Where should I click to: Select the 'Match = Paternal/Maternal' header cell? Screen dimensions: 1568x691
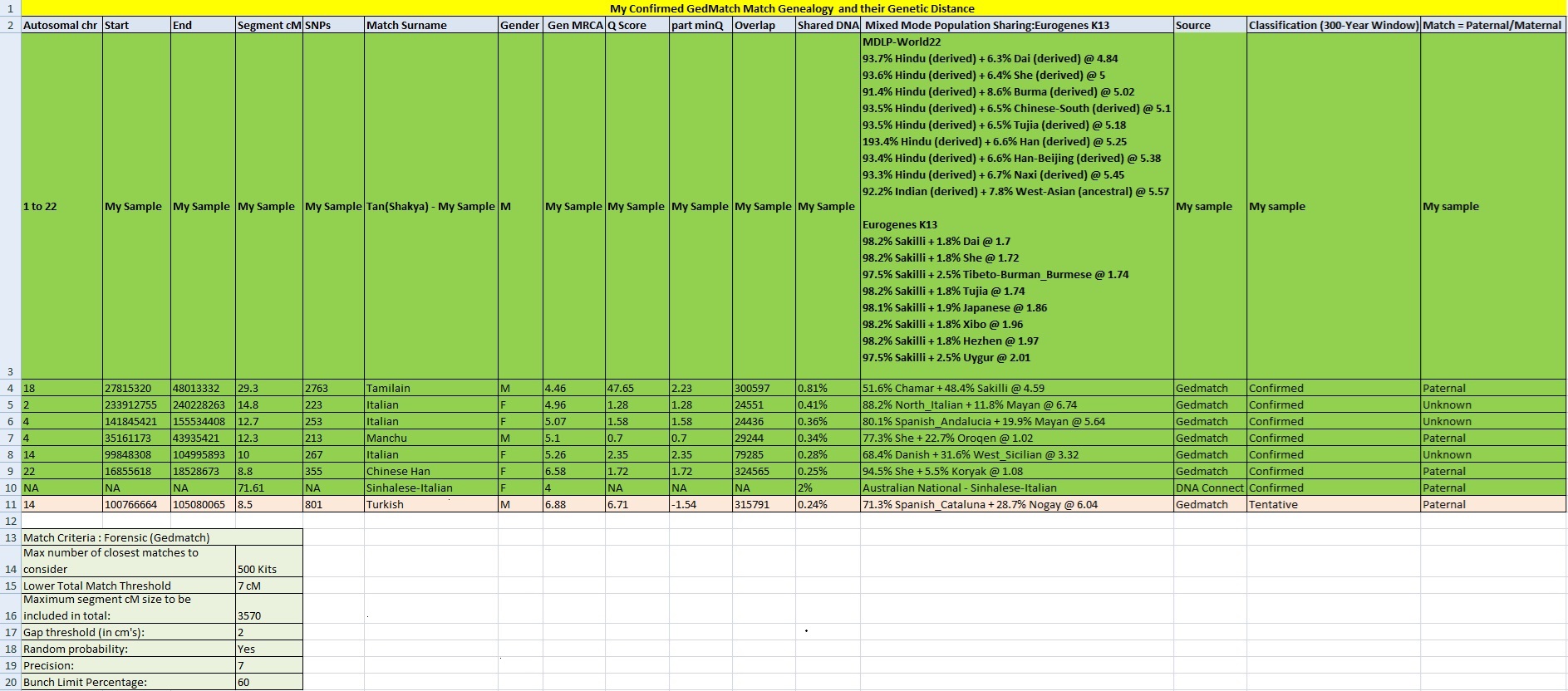[x=1493, y=25]
